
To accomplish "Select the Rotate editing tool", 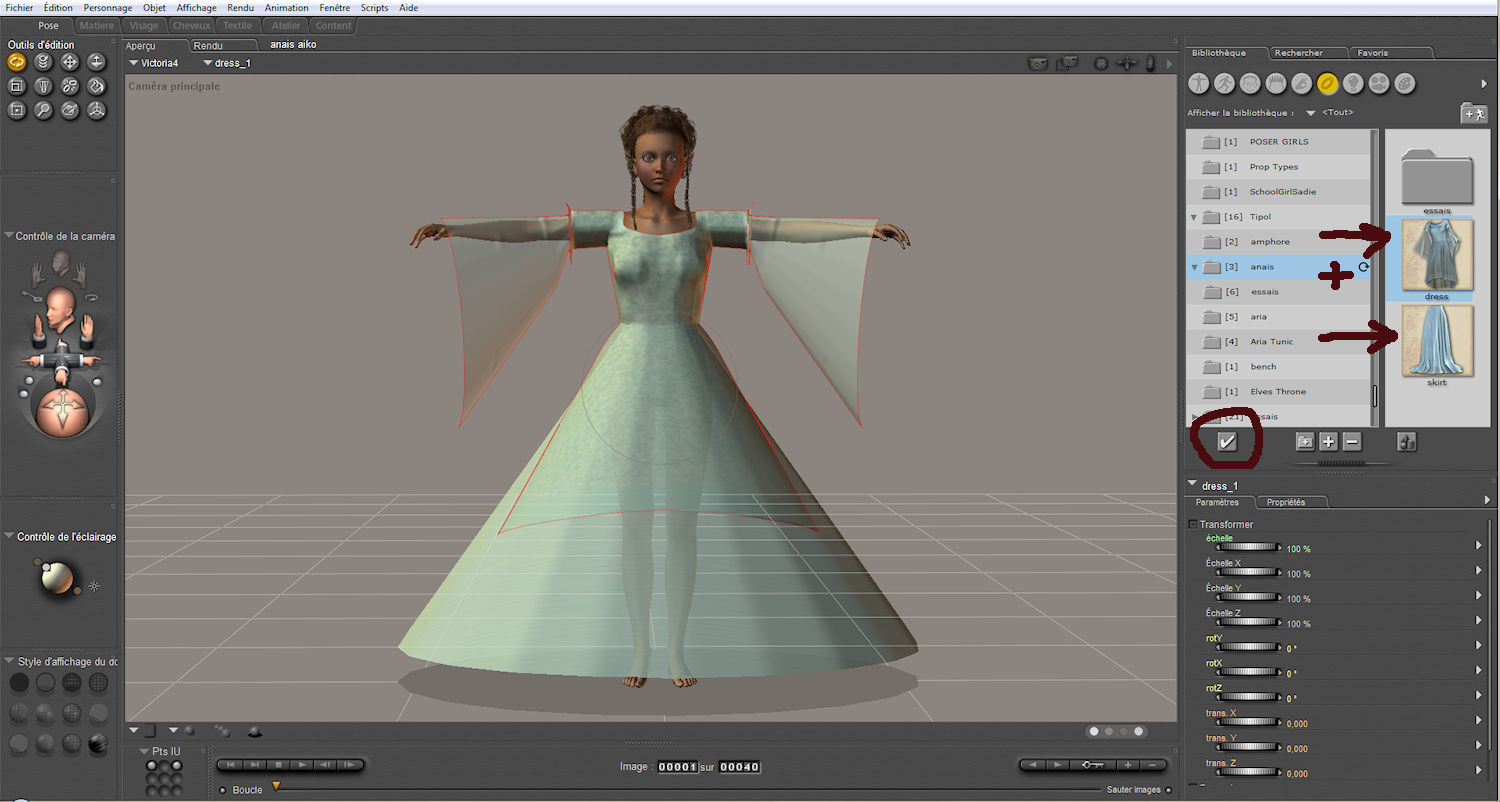I will [17, 62].
